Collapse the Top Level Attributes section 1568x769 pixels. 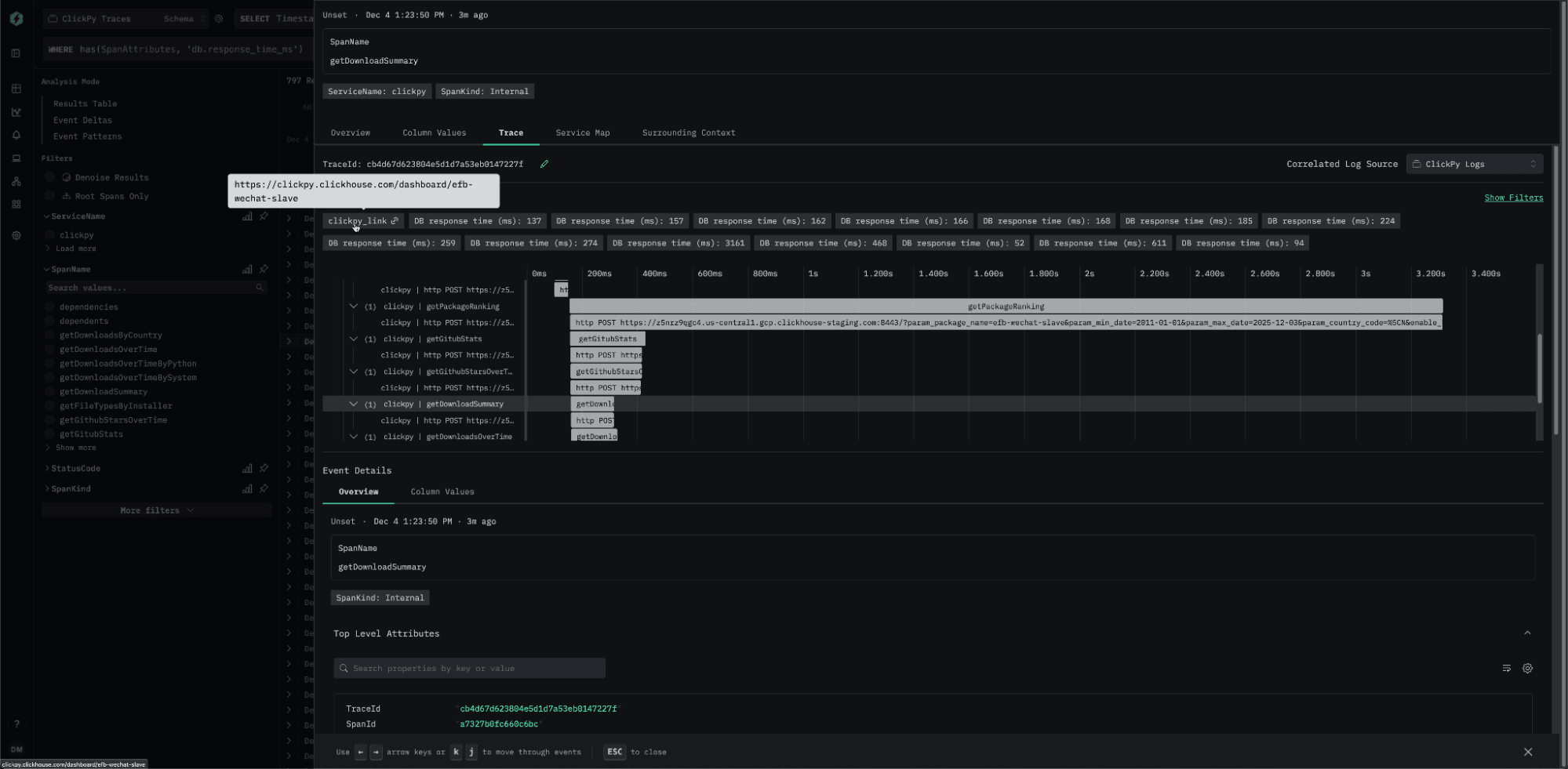[1526, 633]
